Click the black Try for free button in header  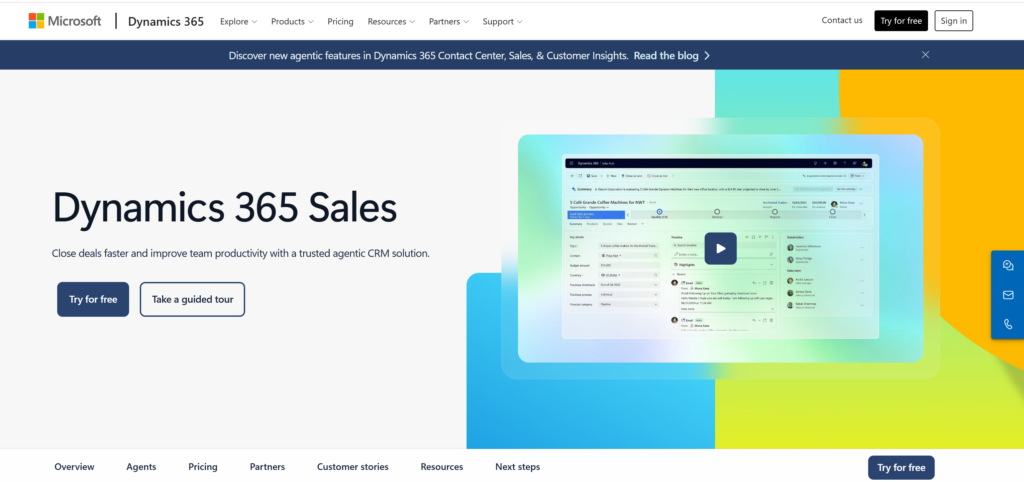click(x=901, y=21)
